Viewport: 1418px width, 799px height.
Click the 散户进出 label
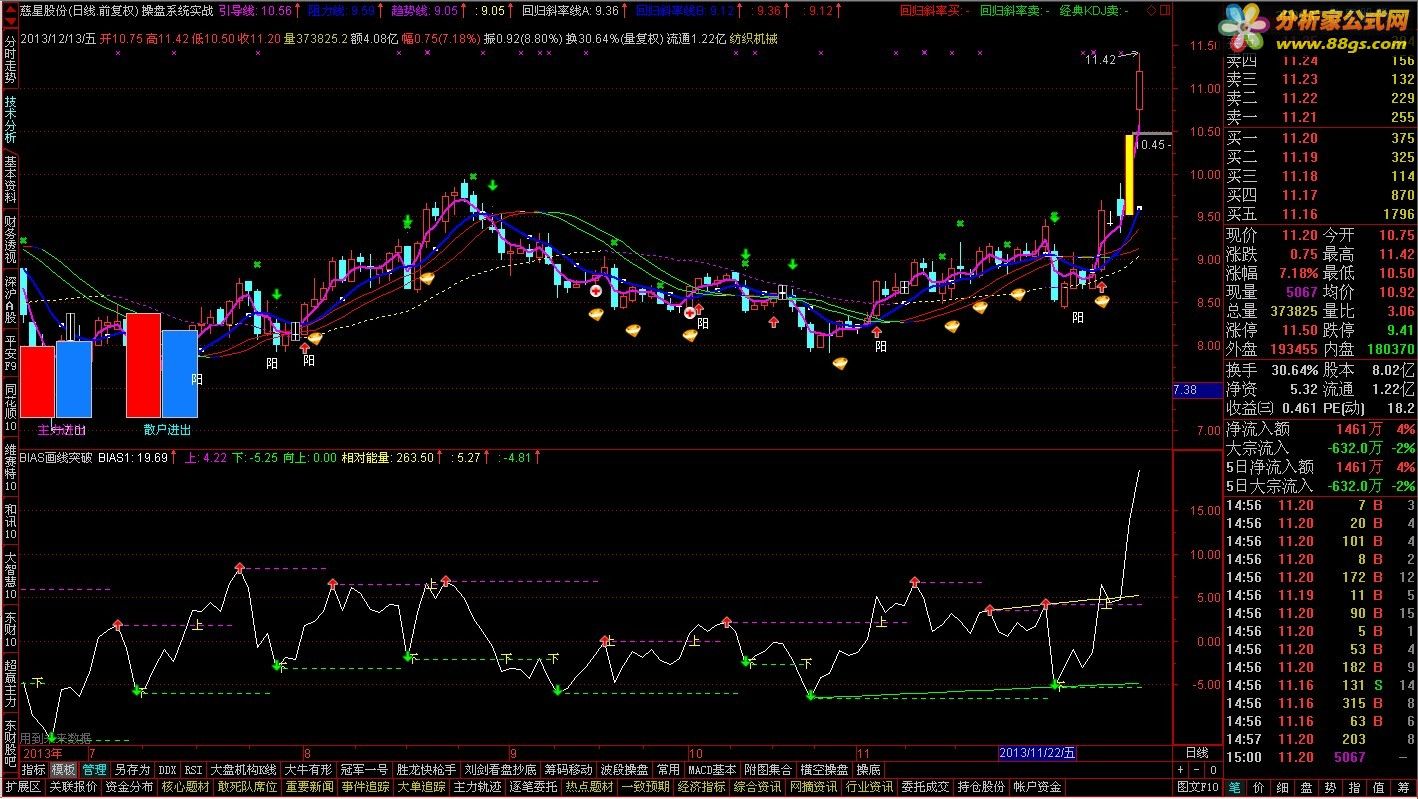coord(167,430)
